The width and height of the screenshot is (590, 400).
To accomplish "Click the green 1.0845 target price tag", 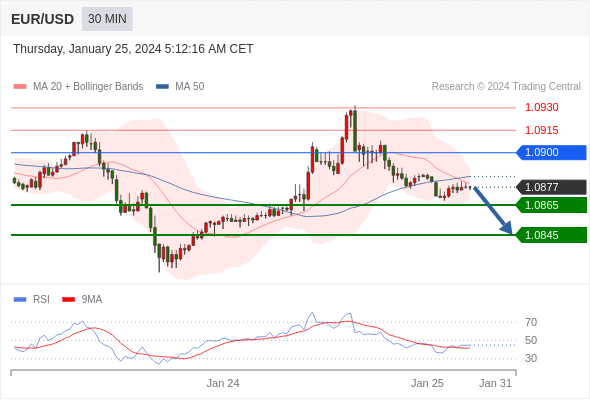I will click(552, 235).
